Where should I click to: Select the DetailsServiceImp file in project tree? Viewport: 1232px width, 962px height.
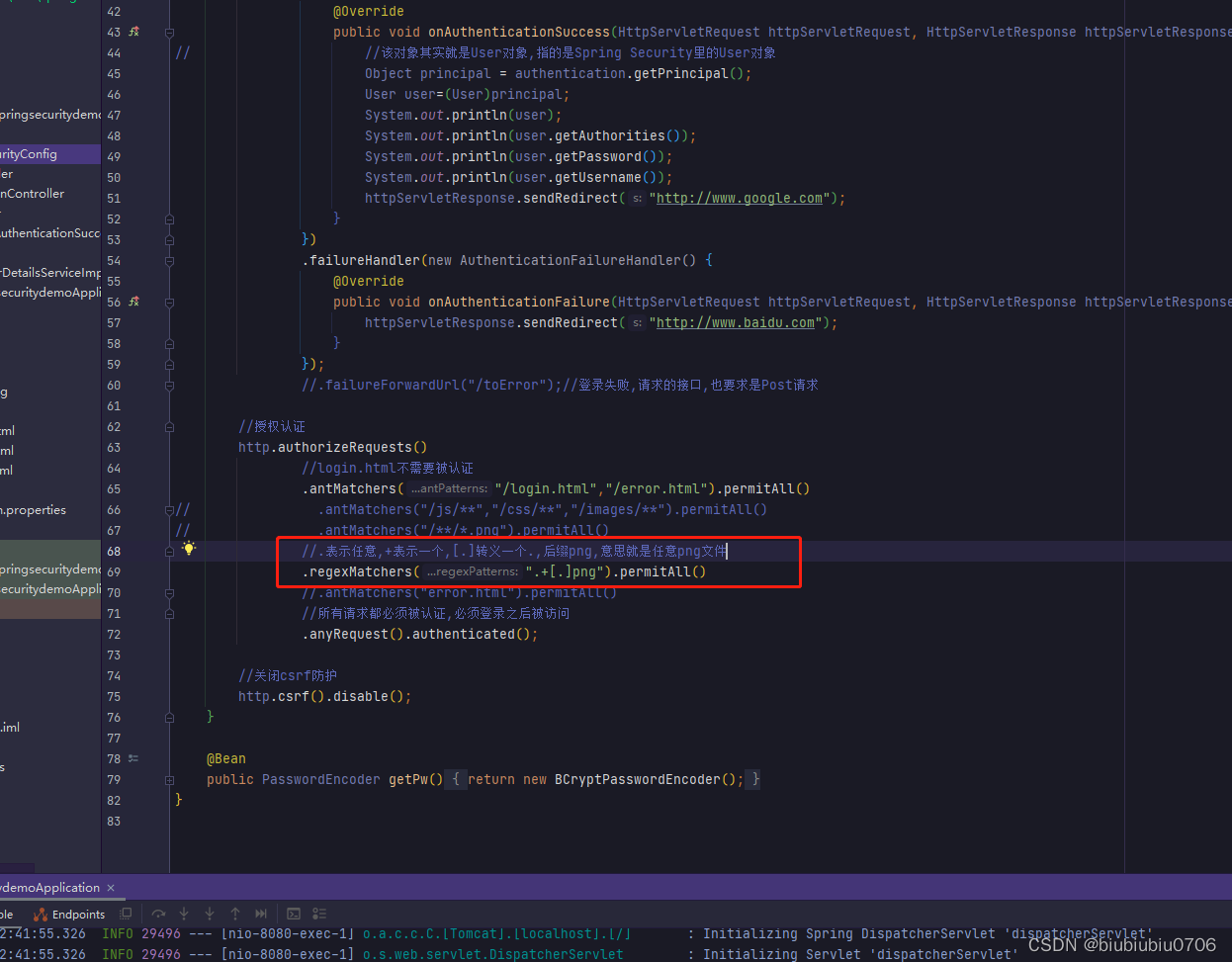pyautogui.click(x=50, y=273)
